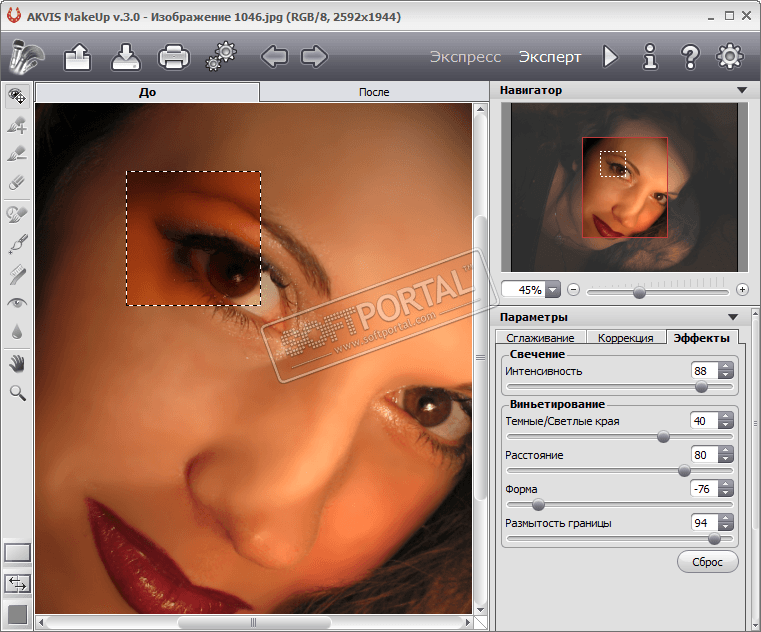Screen dimensions: 761x632
Task: Open the Коррекция tab
Action: tap(625, 338)
